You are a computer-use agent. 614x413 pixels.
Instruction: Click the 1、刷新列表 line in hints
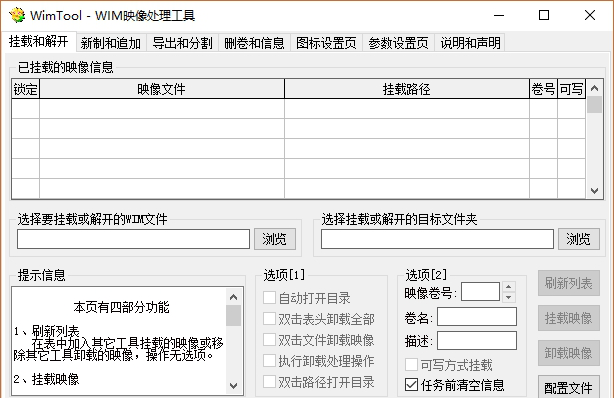pos(47,332)
